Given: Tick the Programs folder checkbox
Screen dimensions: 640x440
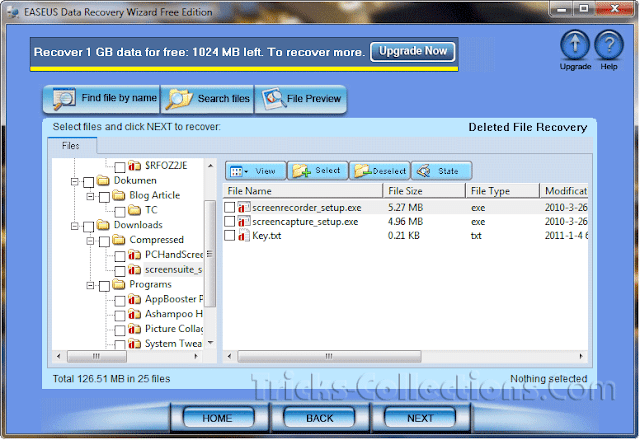Looking at the screenshot, I should point(104,286).
